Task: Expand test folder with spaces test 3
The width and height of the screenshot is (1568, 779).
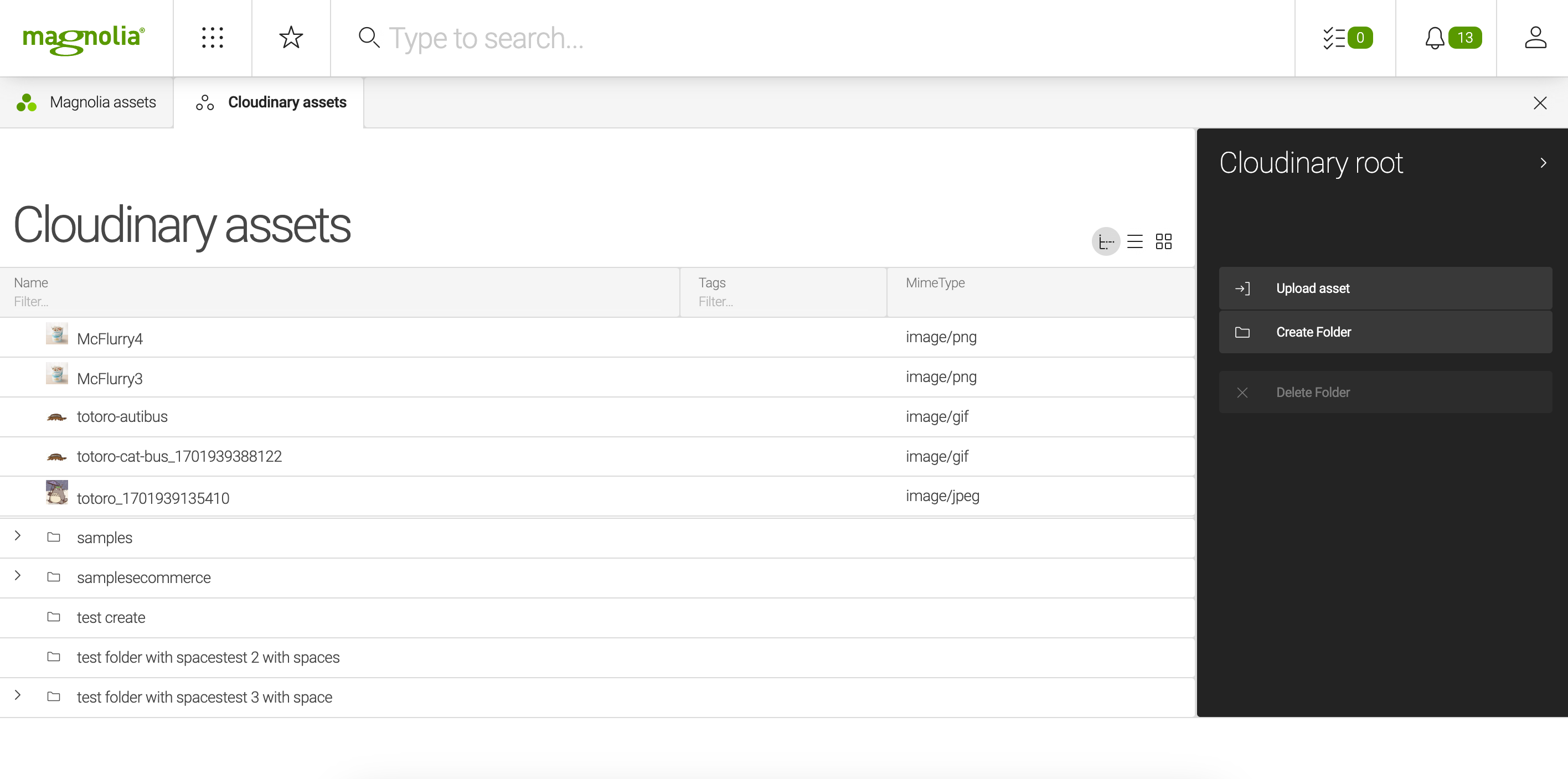Action: coord(18,697)
